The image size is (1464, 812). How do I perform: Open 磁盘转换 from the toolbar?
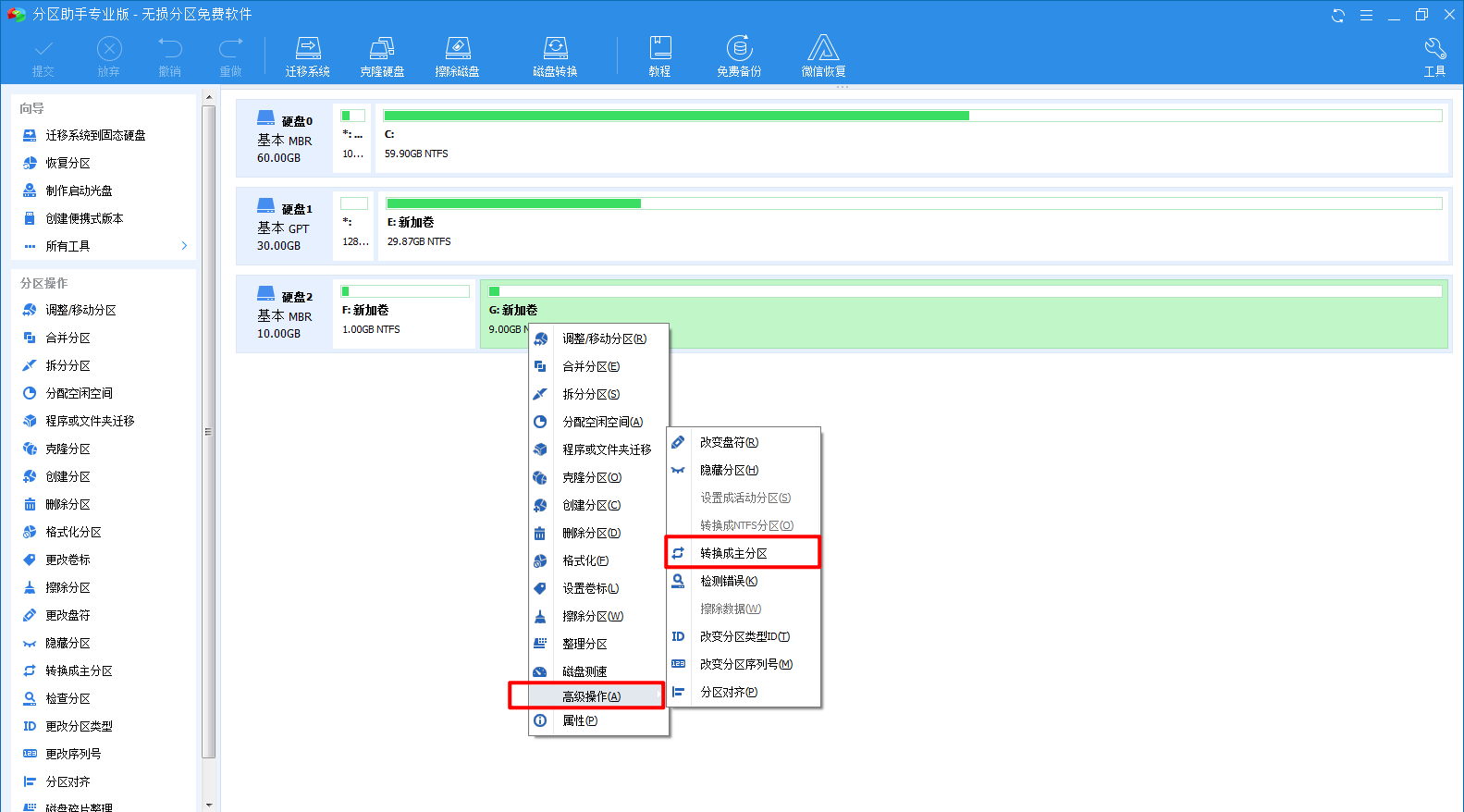tap(555, 56)
